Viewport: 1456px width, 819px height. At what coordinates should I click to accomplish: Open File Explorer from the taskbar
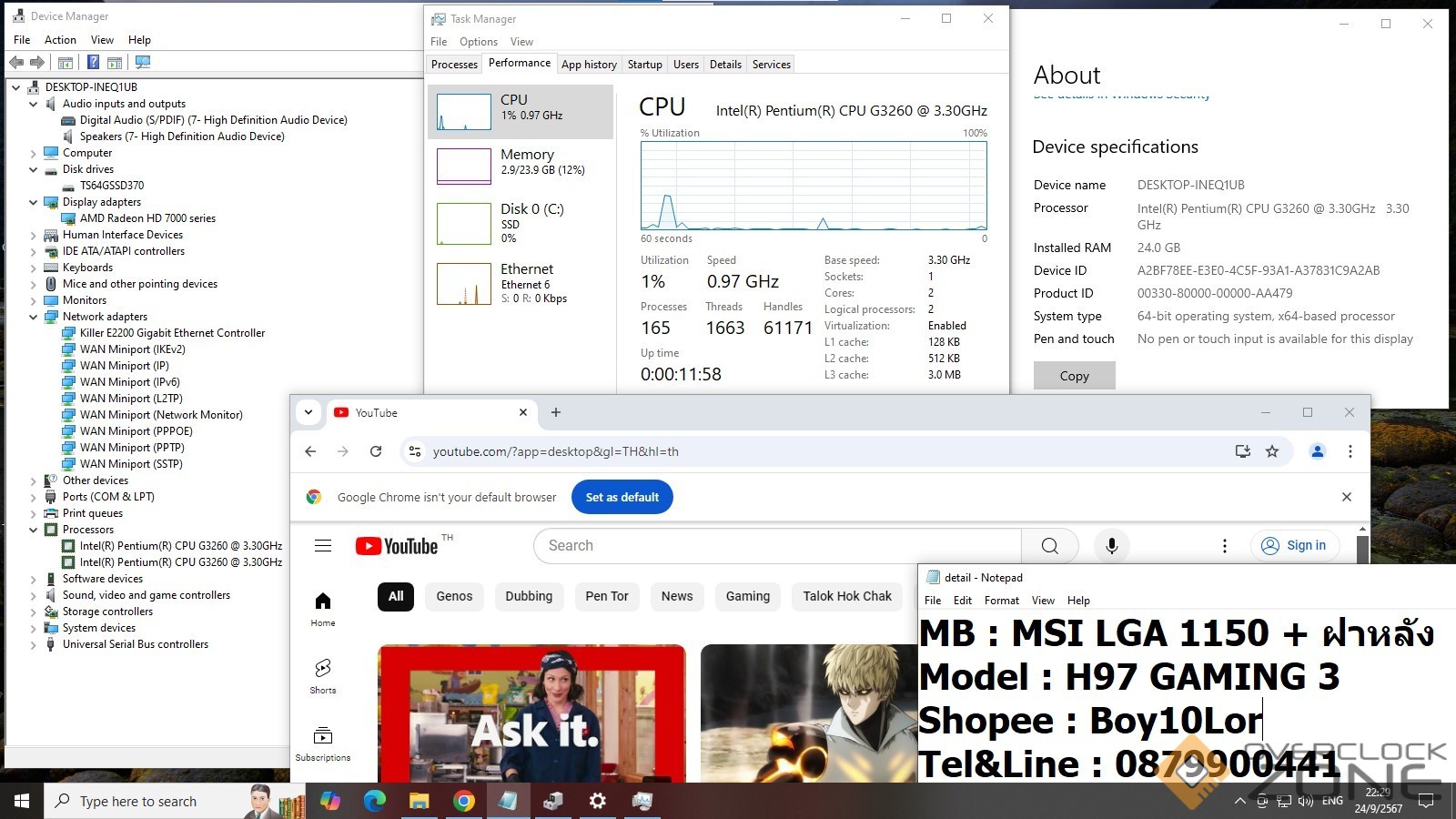click(419, 801)
